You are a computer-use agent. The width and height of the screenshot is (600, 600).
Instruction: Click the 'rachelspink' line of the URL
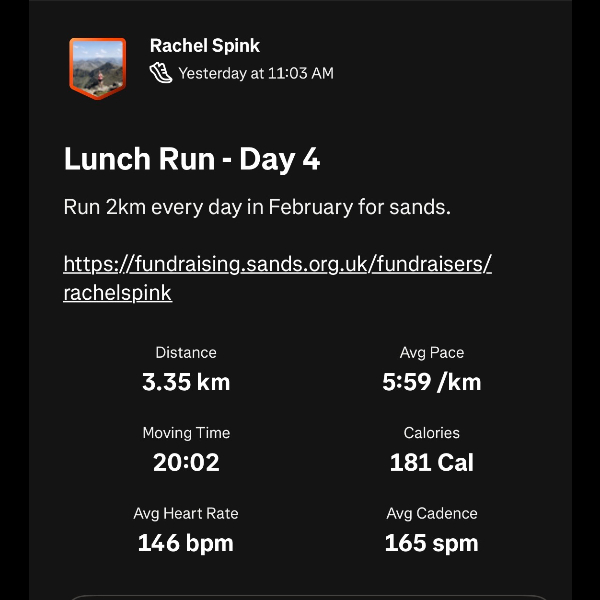click(x=117, y=293)
